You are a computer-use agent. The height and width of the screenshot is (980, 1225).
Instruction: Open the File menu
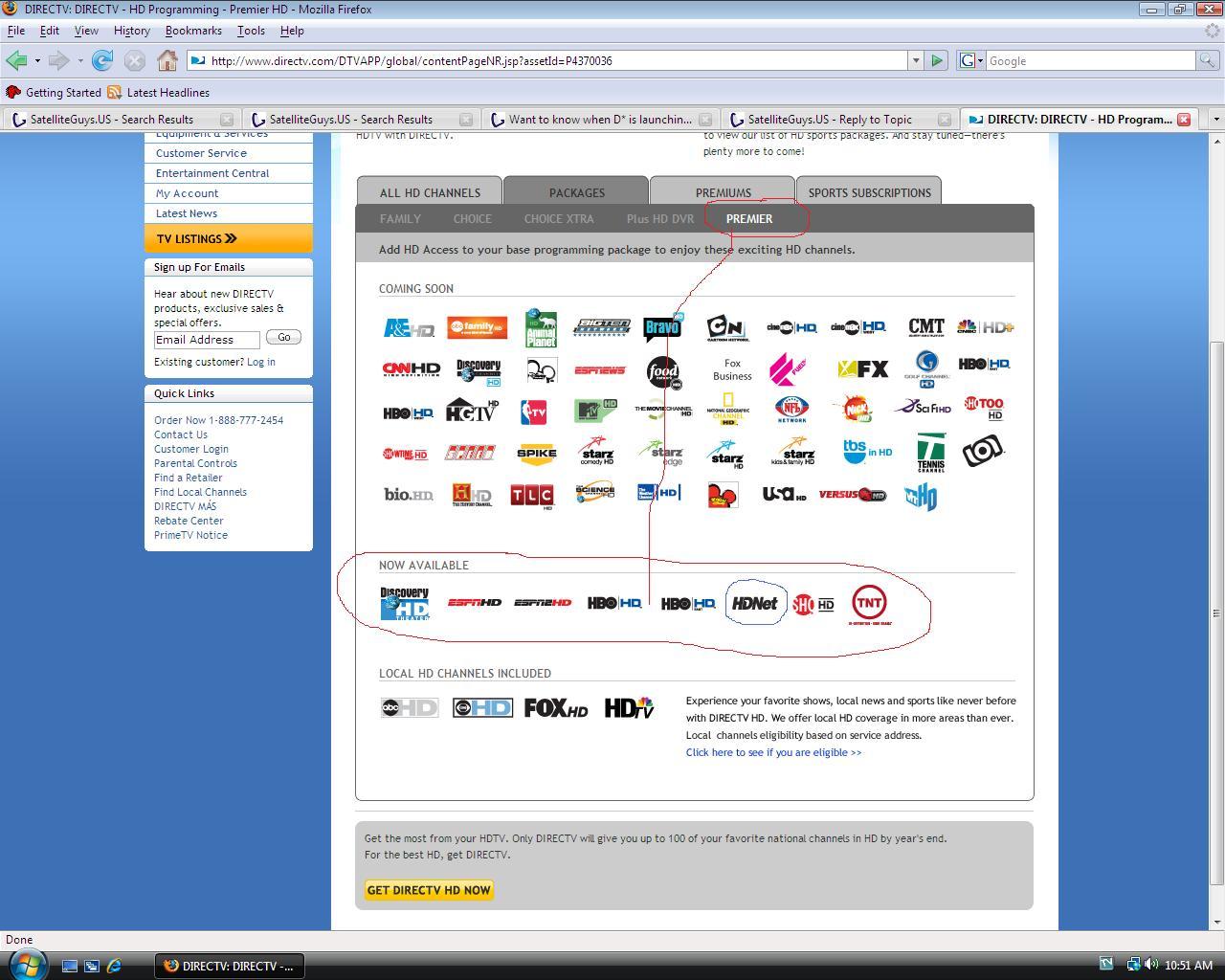point(16,31)
